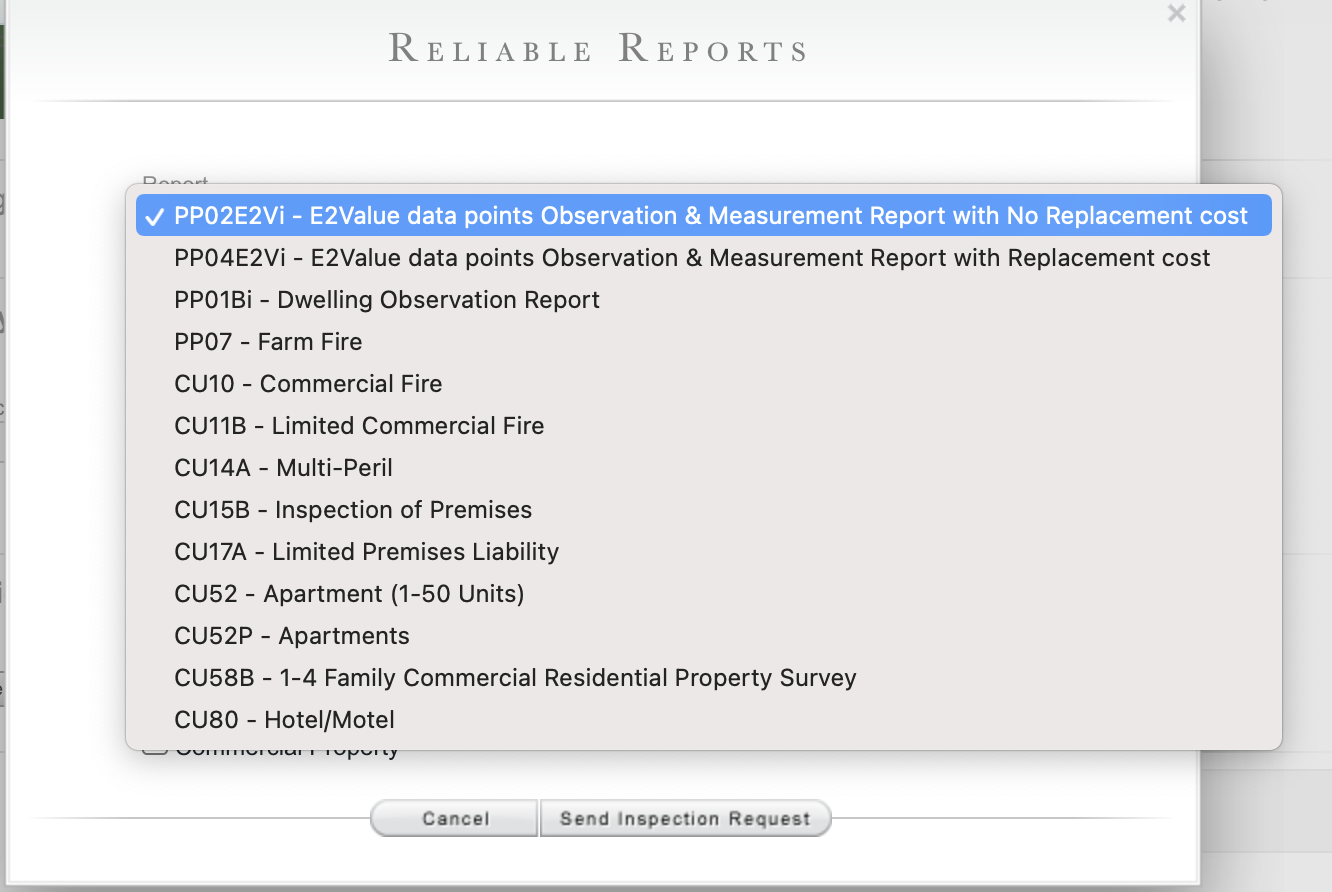
Task: Click Send Inspection Request button
Action: click(x=685, y=818)
